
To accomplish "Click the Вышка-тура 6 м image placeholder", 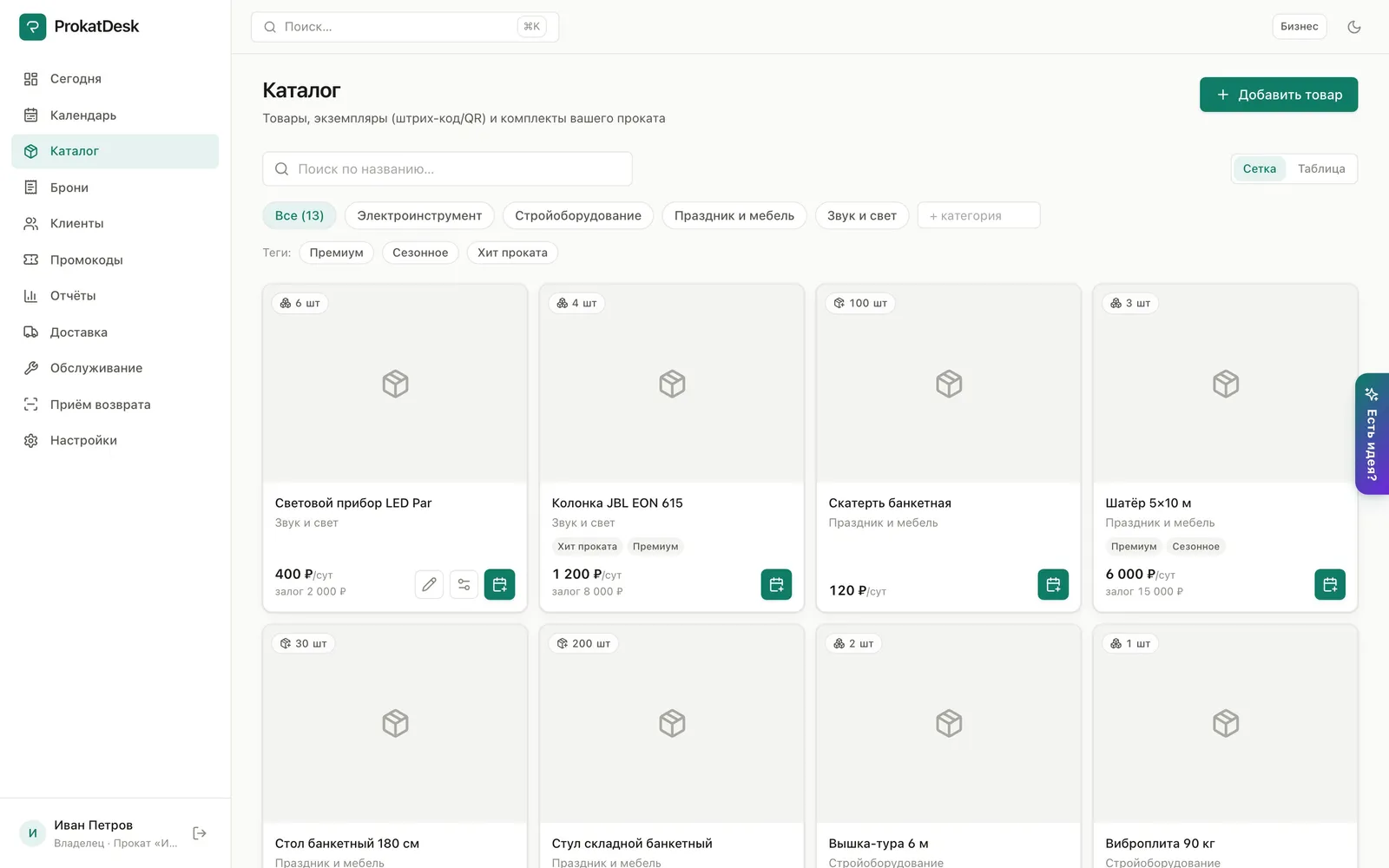I will (949, 724).
